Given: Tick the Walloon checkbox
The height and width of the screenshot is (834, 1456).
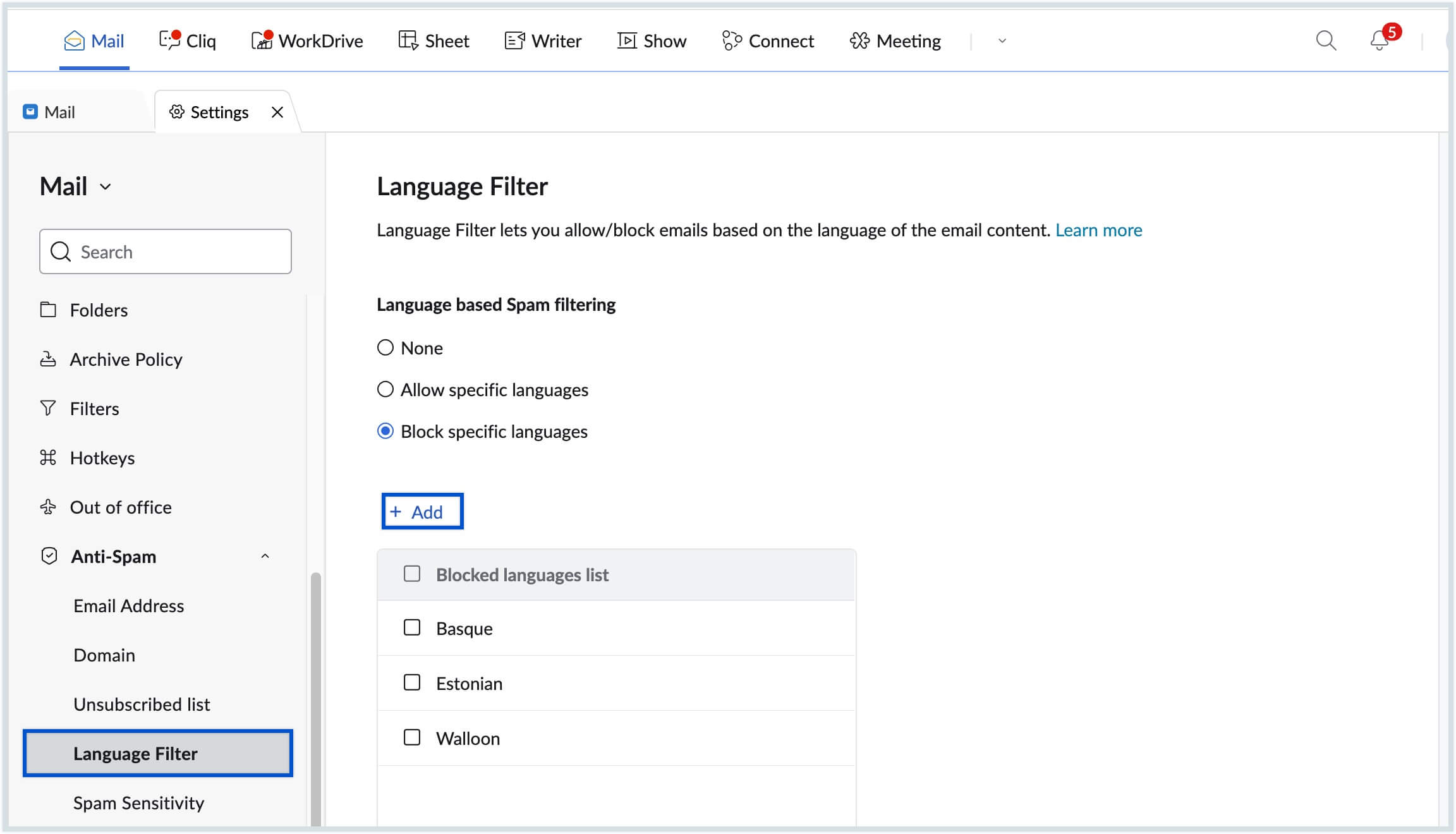Looking at the screenshot, I should [x=412, y=737].
